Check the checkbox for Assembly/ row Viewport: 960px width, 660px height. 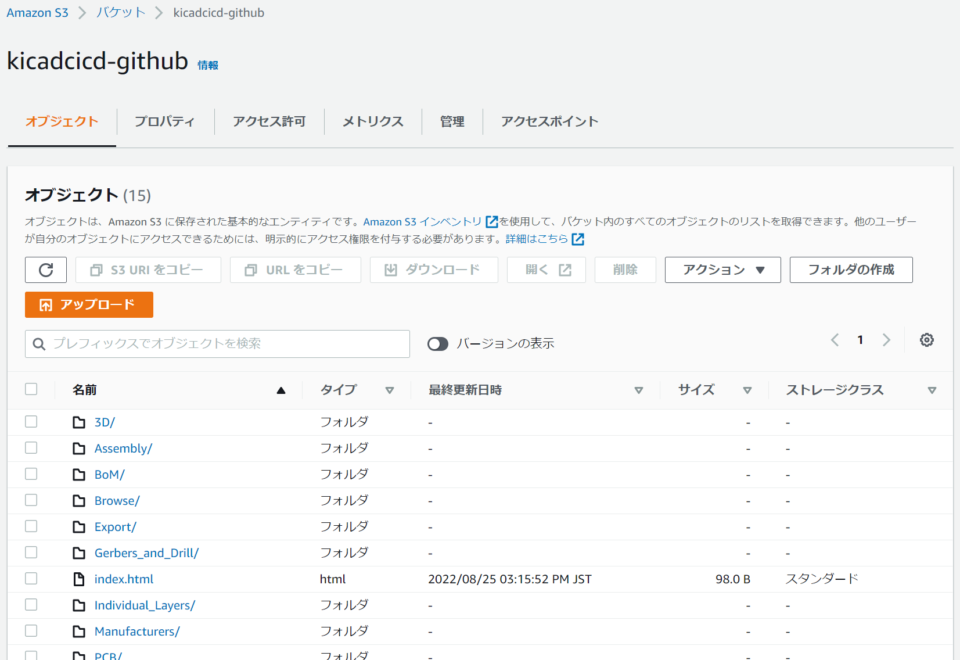[x=31, y=448]
